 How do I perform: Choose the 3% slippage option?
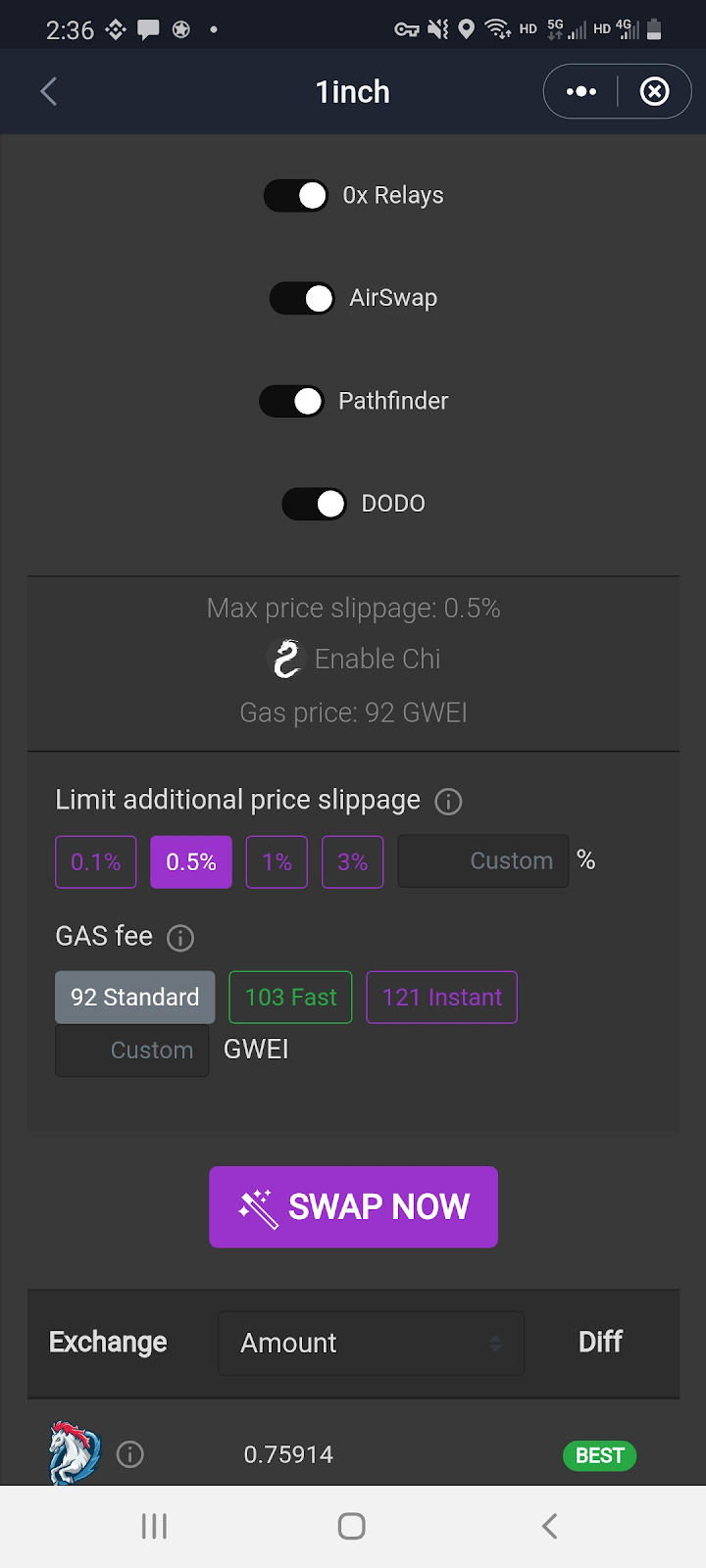[x=352, y=861]
